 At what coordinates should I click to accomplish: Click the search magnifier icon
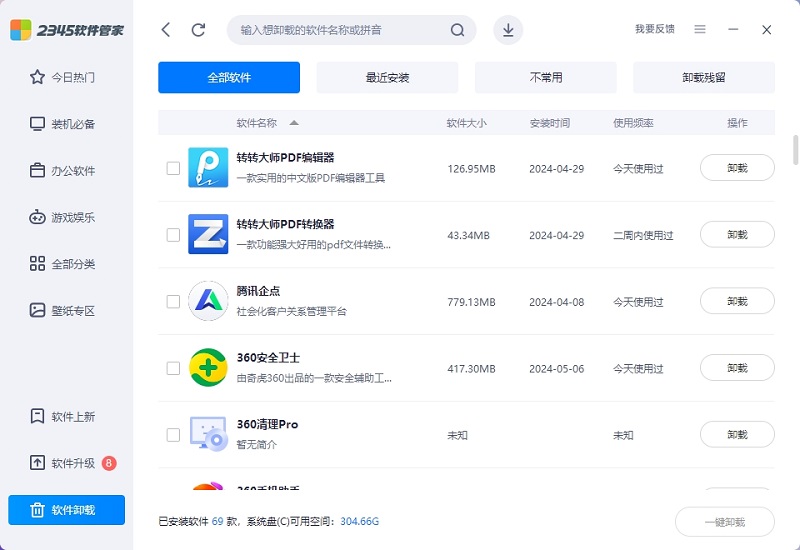coord(458,30)
